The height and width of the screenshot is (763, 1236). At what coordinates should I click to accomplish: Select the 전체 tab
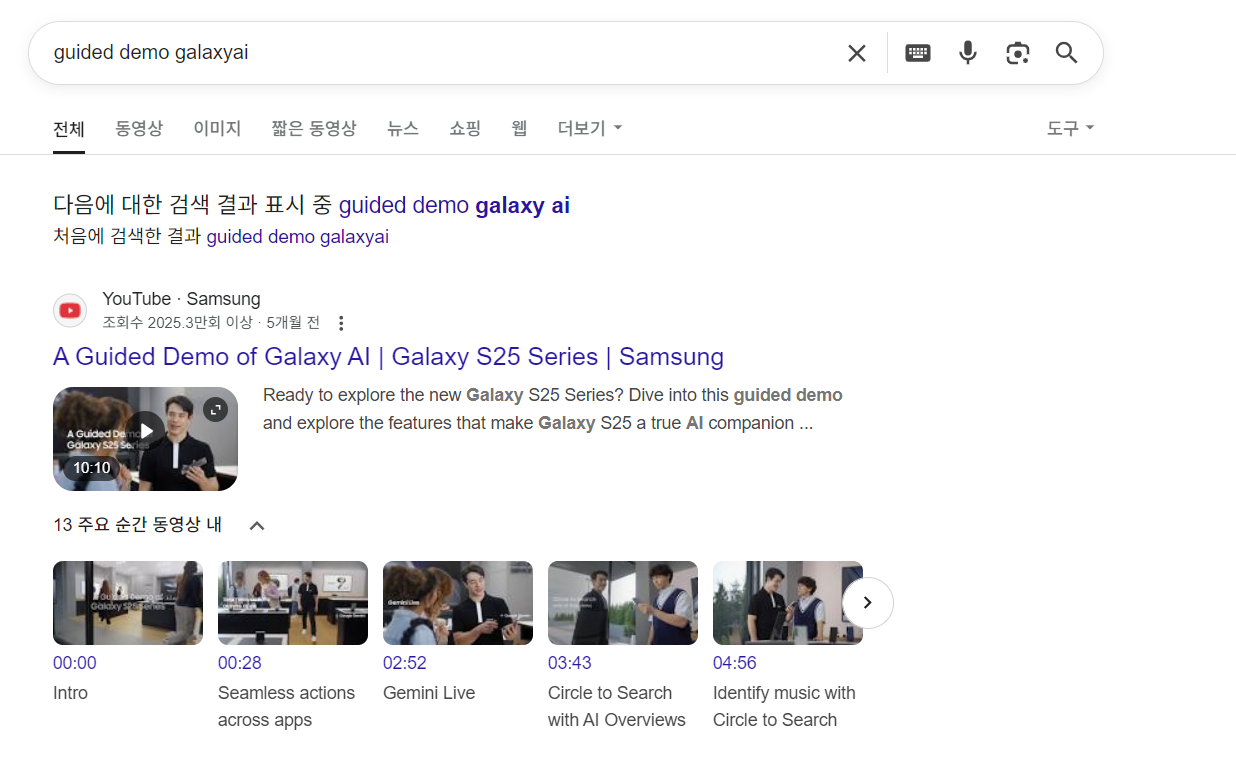pos(69,128)
